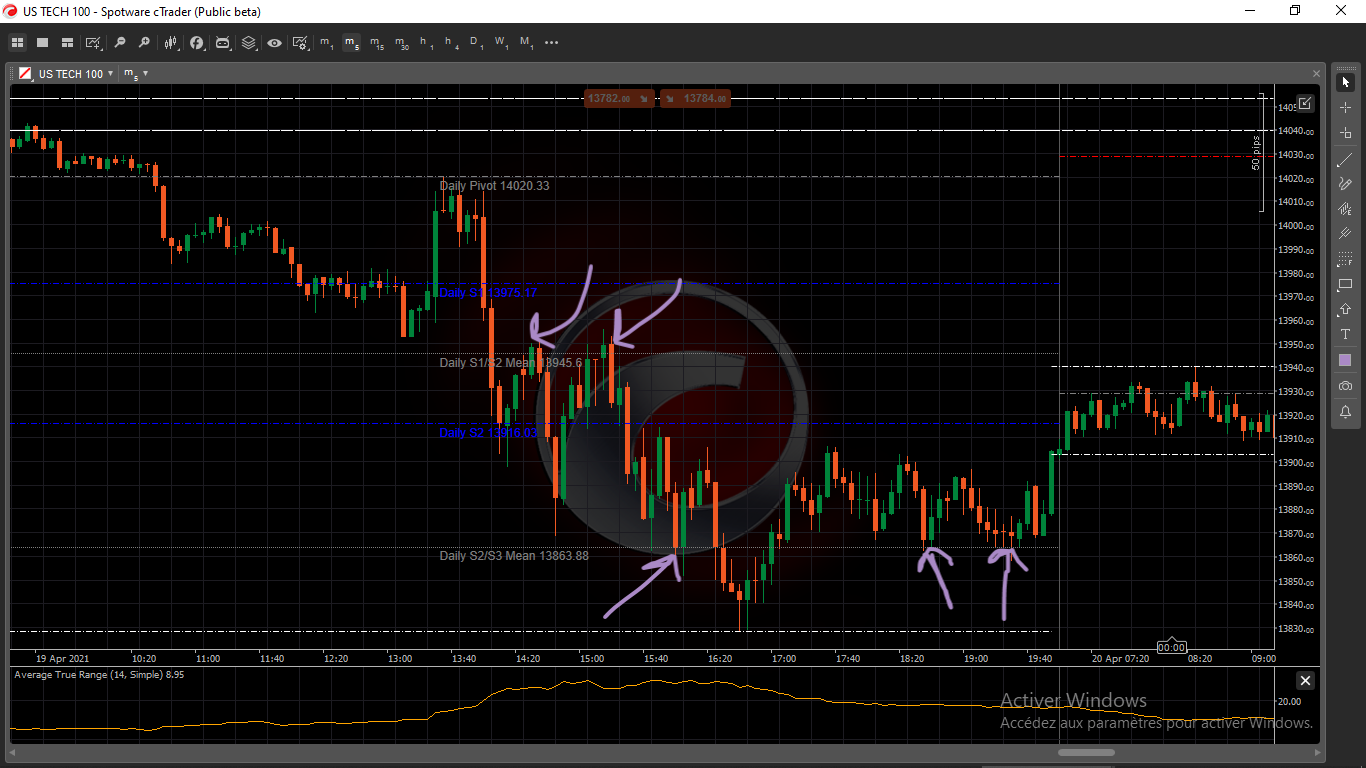Expand the m5 period dropdown in chart tab
The image size is (1366, 768).
[x=146, y=74]
